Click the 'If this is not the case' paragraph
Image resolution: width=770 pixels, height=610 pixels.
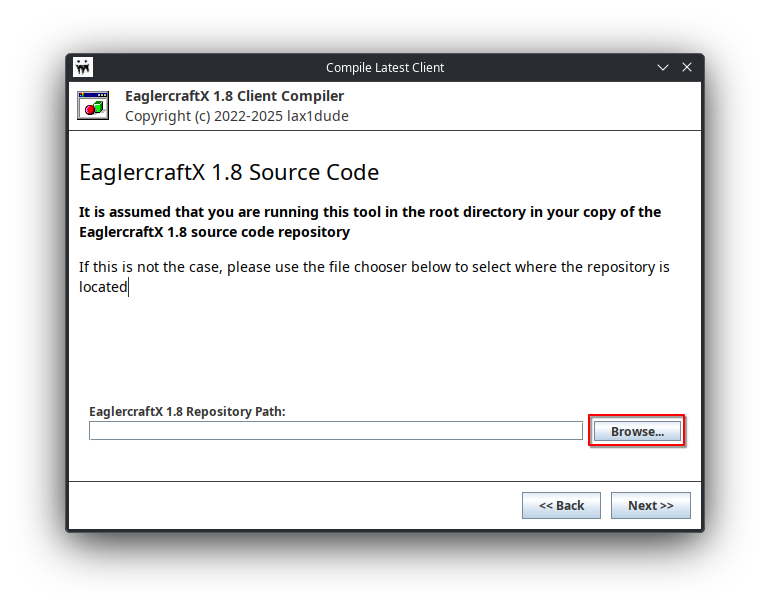374,277
